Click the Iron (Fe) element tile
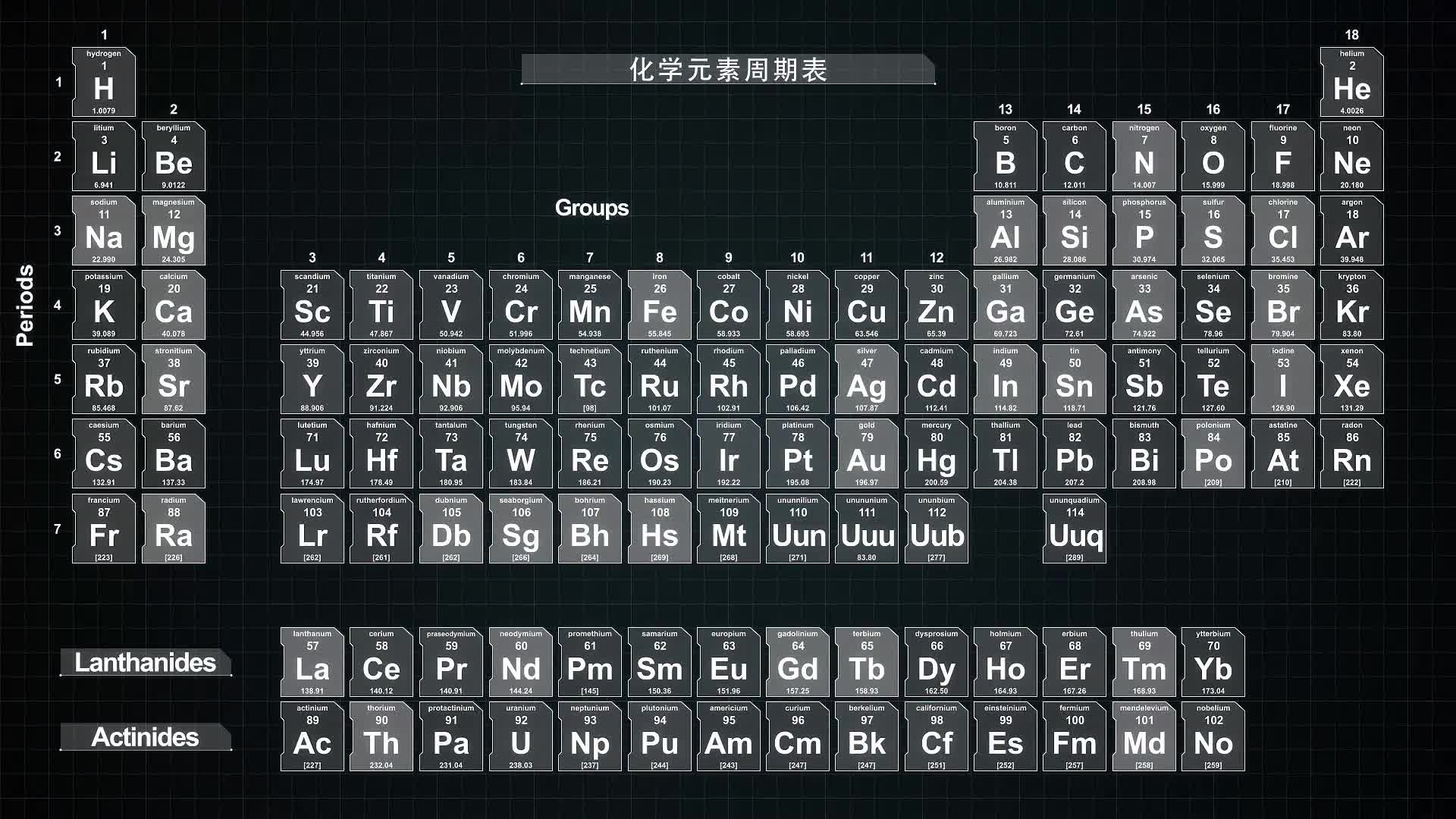Image resolution: width=1456 pixels, height=819 pixels. [x=659, y=305]
